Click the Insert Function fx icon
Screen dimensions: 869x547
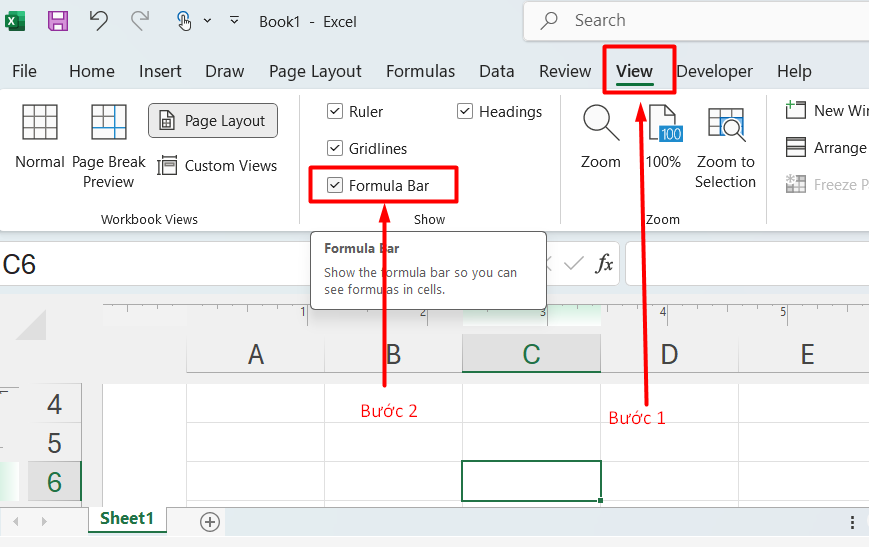click(x=604, y=264)
